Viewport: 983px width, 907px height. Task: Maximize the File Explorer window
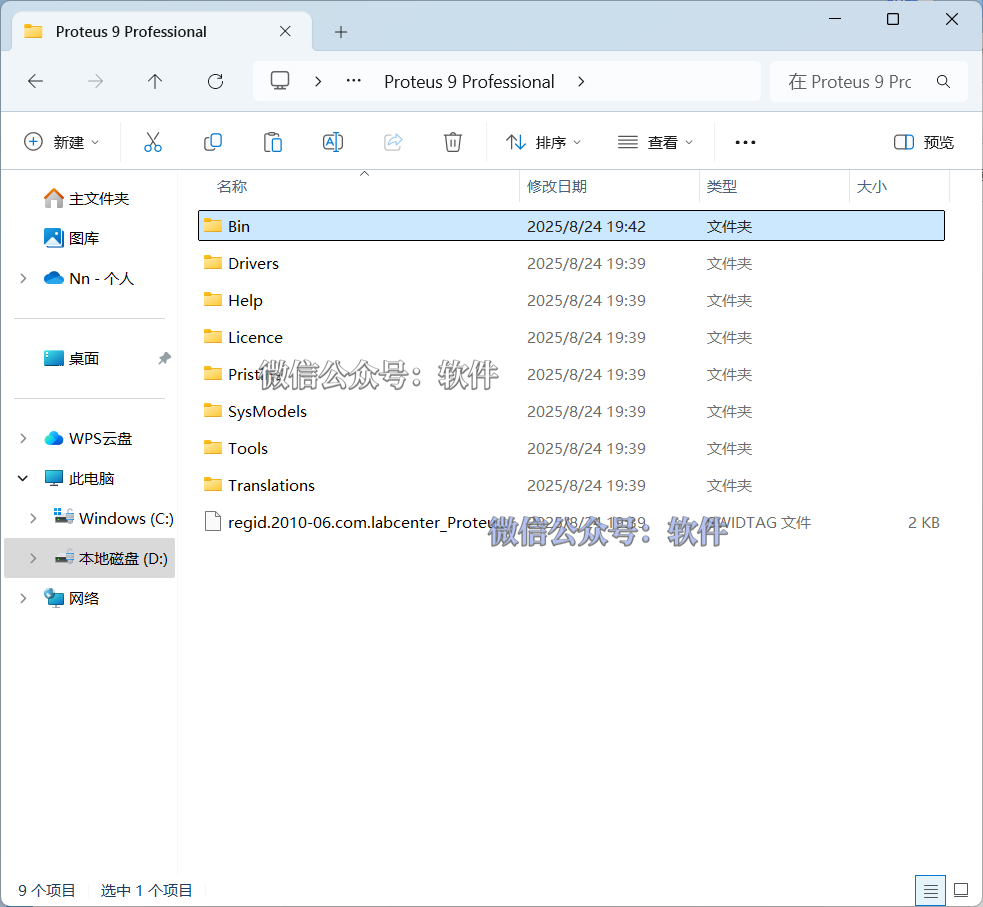pos(893,19)
